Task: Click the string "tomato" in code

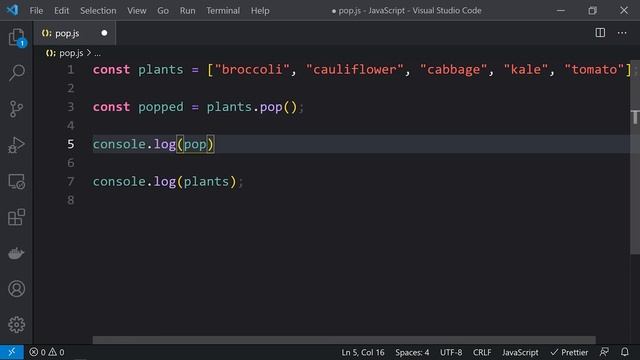Action: coord(594,69)
